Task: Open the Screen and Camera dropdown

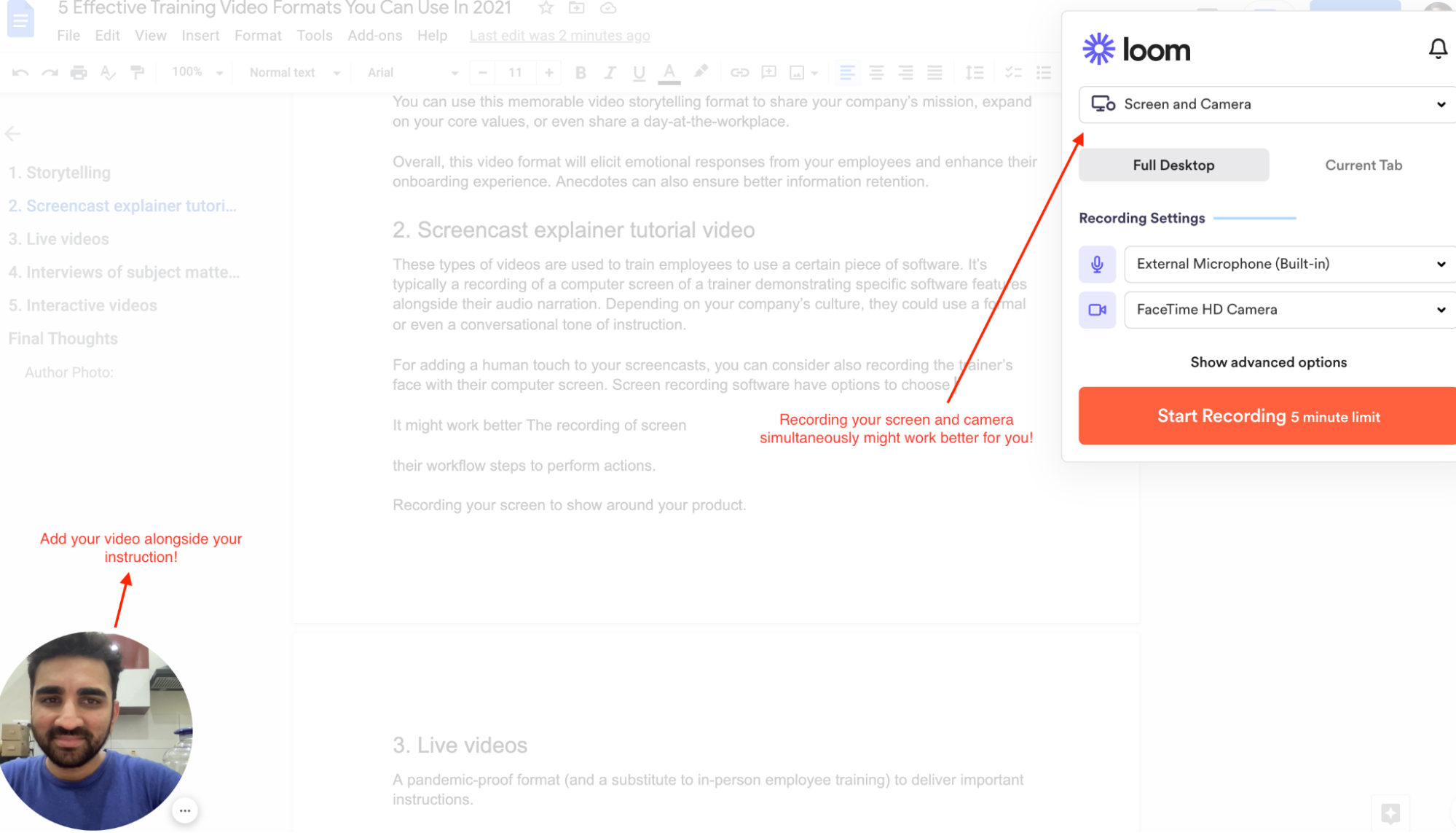Action: tap(1267, 104)
